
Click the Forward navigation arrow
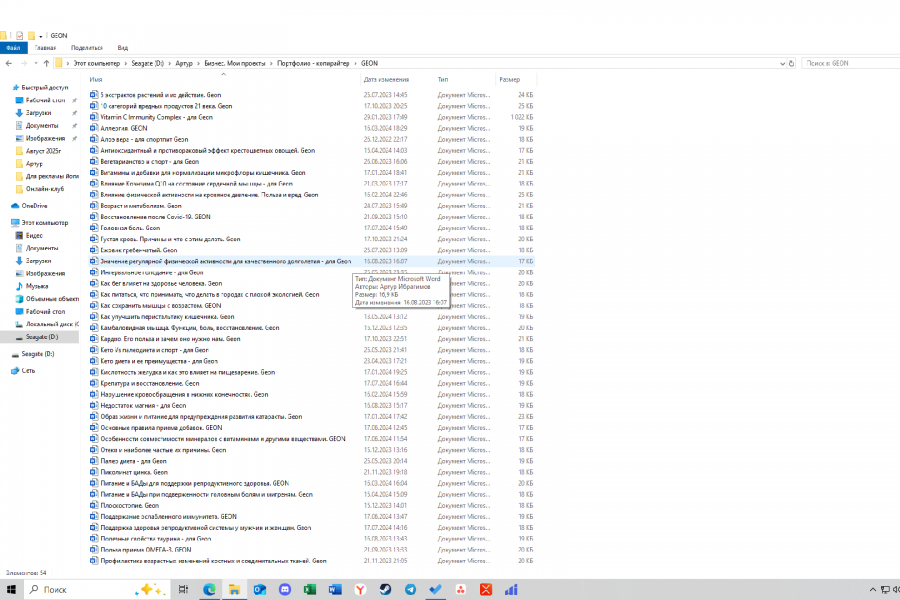tap(24, 63)
